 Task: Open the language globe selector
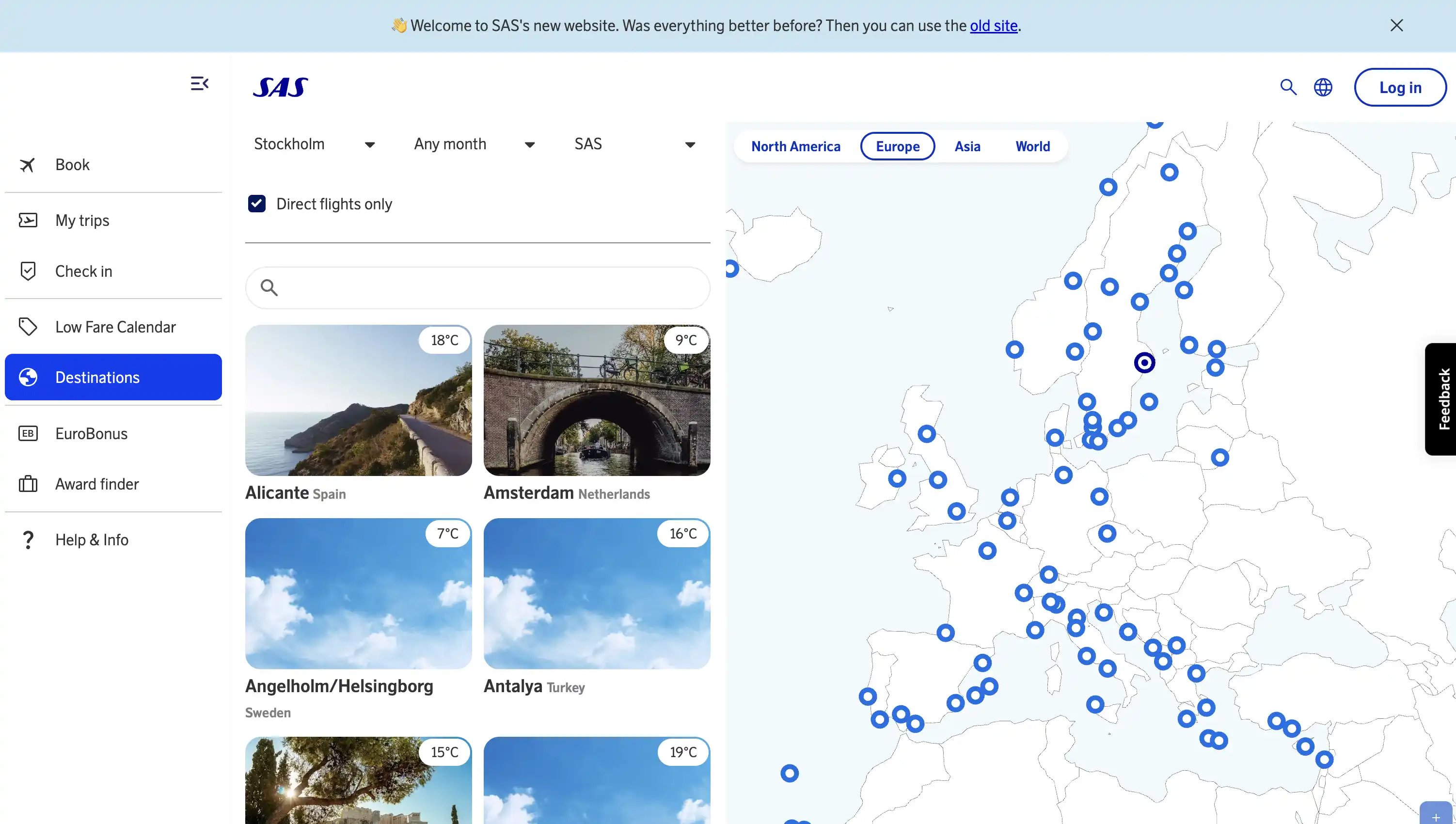point(1322,87)
